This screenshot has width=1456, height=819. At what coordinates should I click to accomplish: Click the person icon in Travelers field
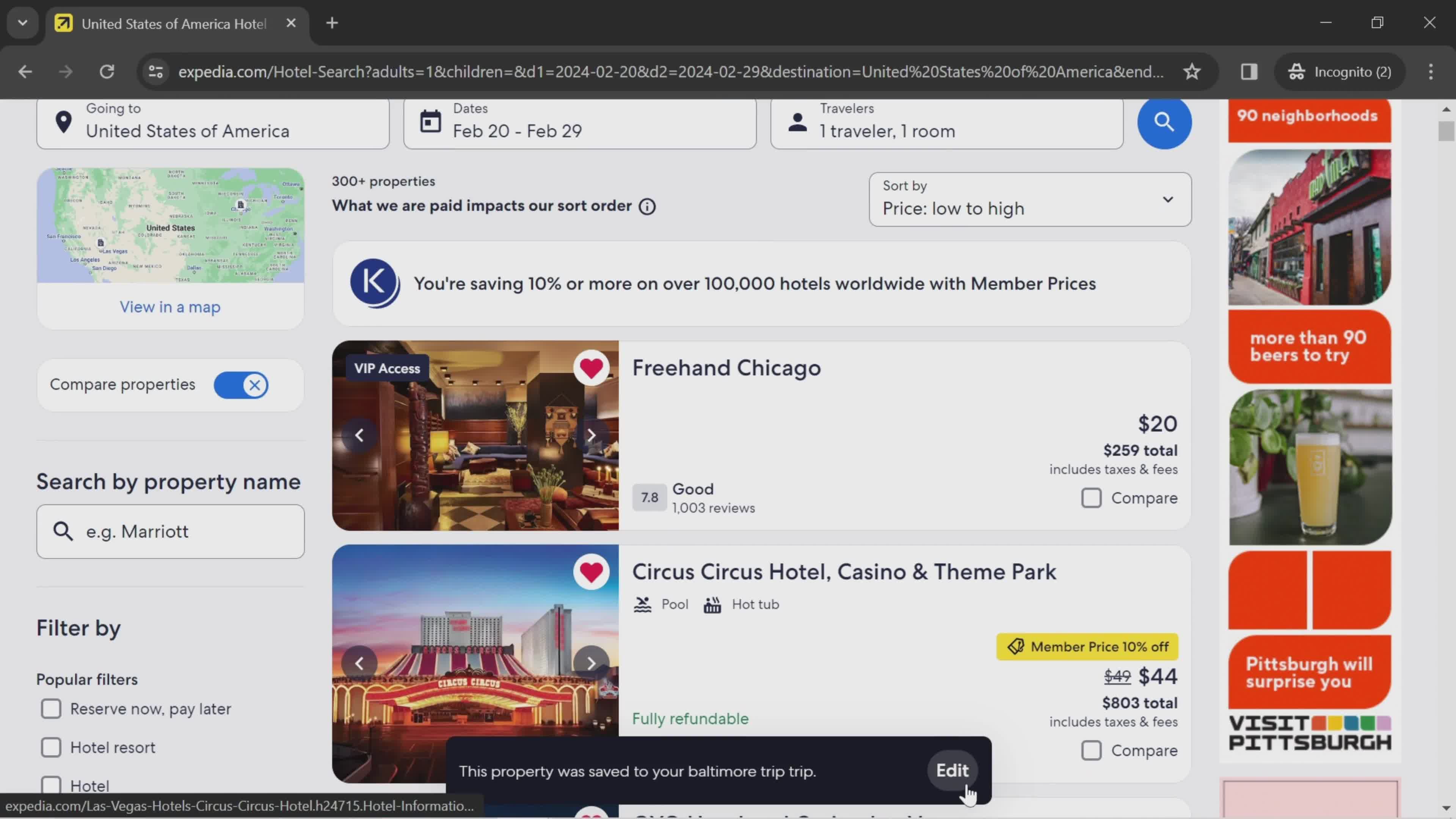(797, 122)
